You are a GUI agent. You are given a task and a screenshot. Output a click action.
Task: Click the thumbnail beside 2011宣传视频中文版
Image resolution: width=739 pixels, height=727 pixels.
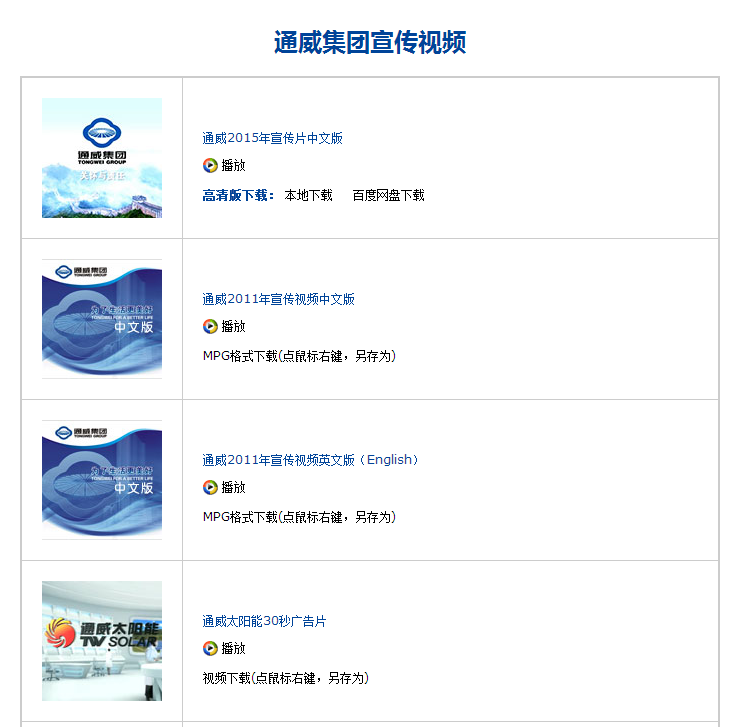[102, 319]
